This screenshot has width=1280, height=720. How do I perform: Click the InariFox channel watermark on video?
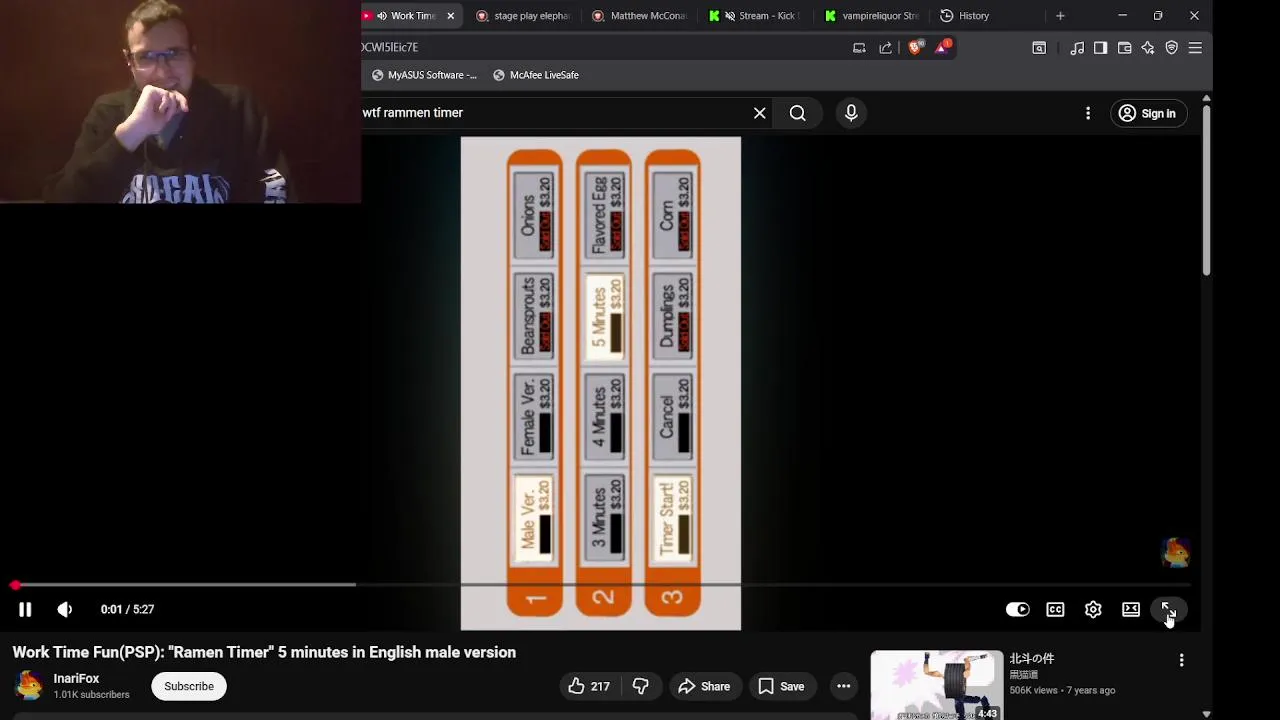1175,552
